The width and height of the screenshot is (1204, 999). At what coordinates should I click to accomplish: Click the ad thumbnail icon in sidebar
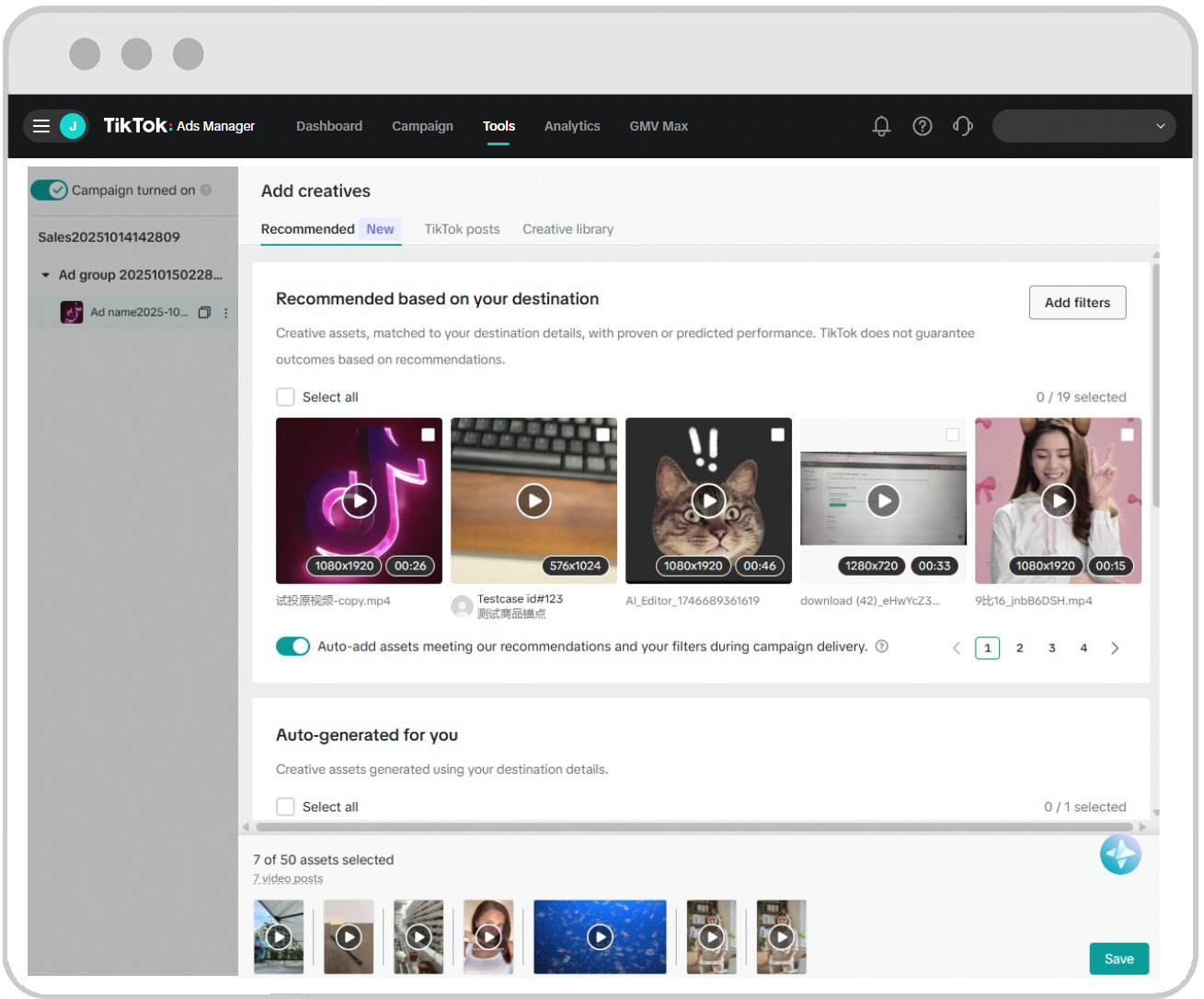point(72,313)
